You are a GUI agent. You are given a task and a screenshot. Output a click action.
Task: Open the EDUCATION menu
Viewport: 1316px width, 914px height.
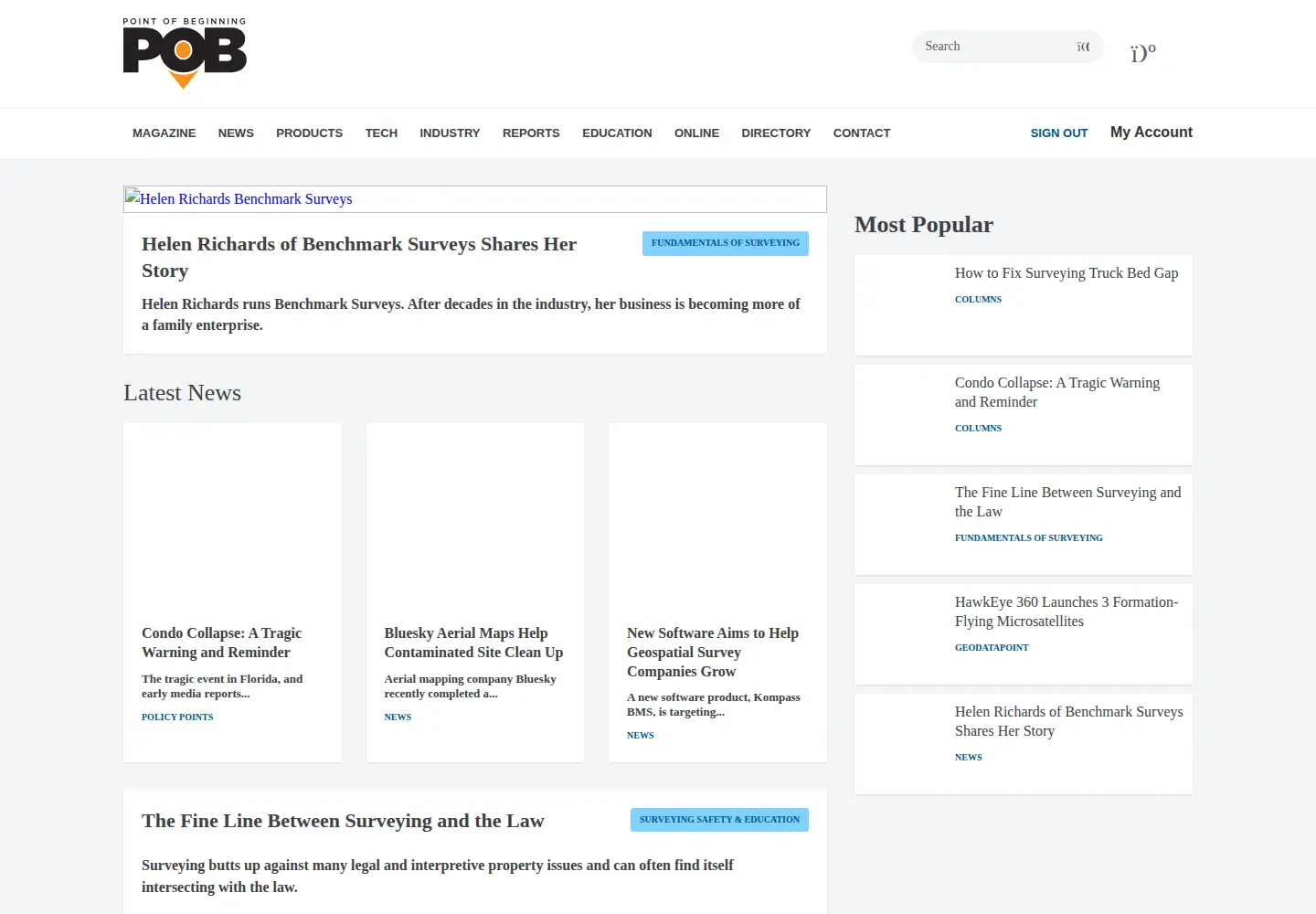pos(617,133)
